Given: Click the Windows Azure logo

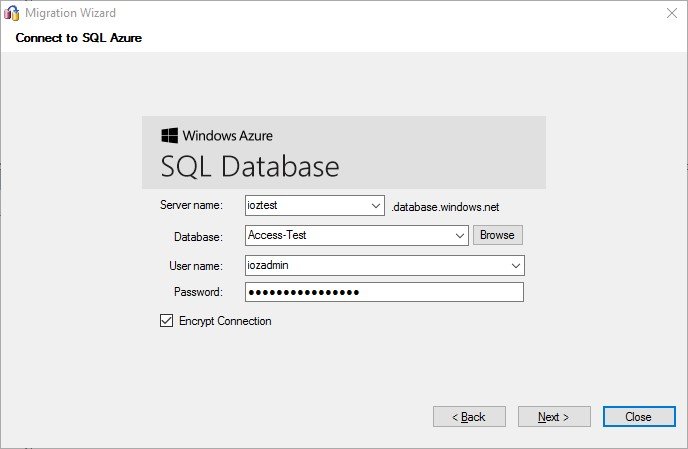Looking at the screenshot, I should pos(169,136).
